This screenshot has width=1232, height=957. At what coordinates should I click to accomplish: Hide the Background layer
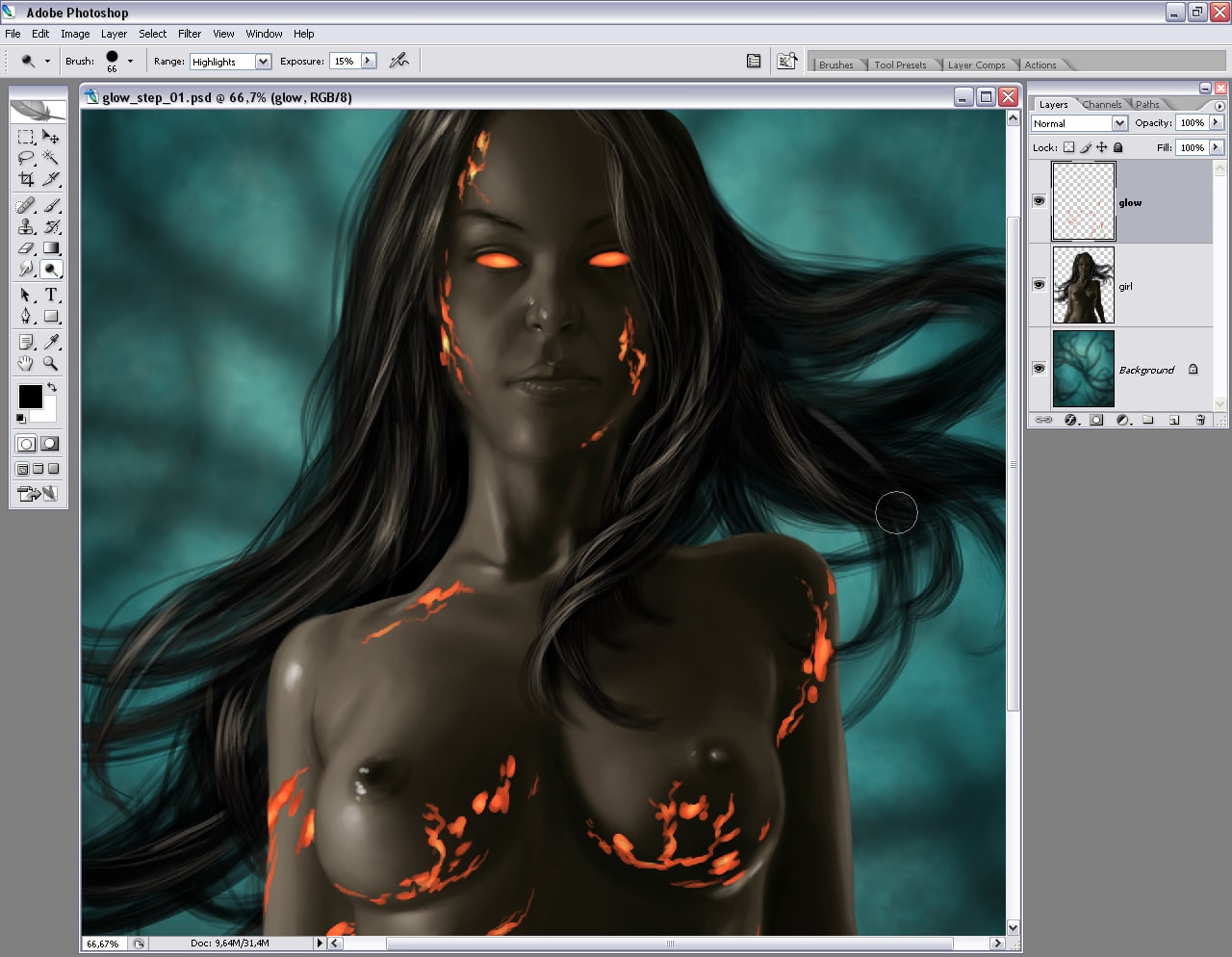click(x=1039, y=369)
